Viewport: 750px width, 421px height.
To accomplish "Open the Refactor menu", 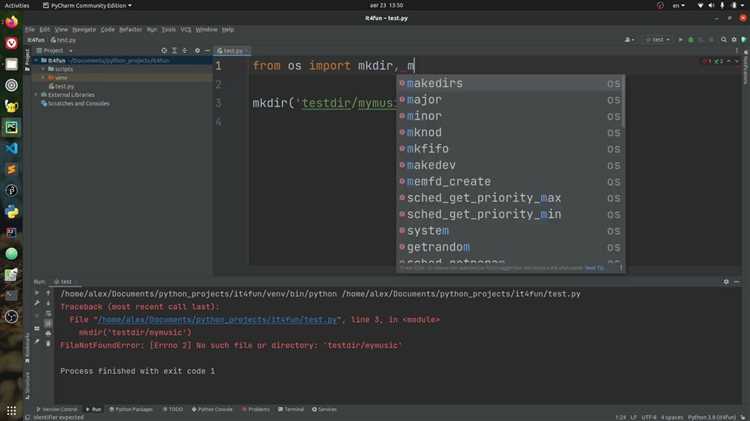I will click(131, 29).
